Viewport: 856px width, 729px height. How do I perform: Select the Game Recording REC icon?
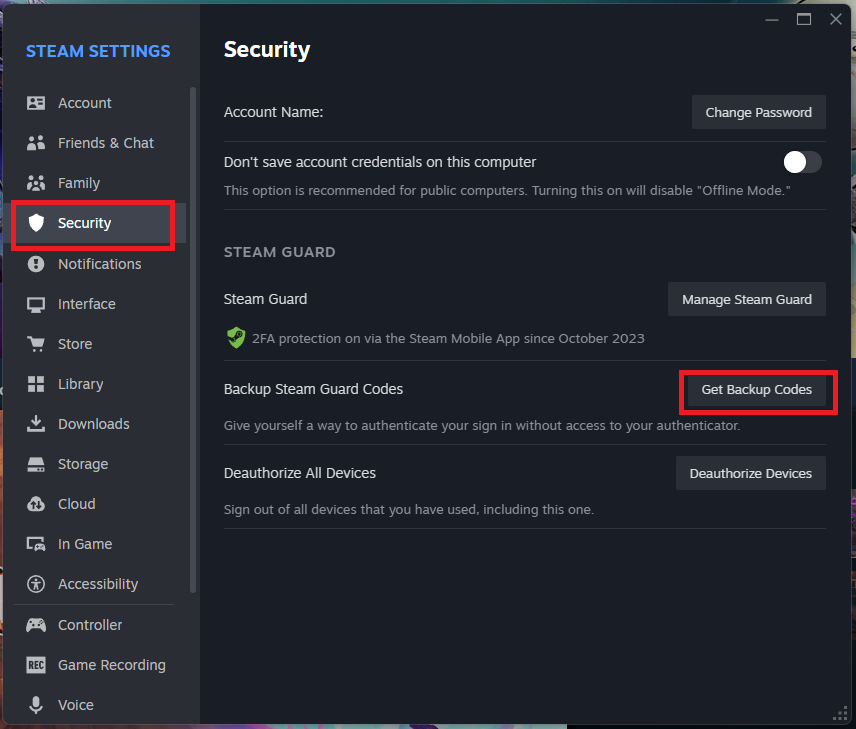tap(36, 665)
